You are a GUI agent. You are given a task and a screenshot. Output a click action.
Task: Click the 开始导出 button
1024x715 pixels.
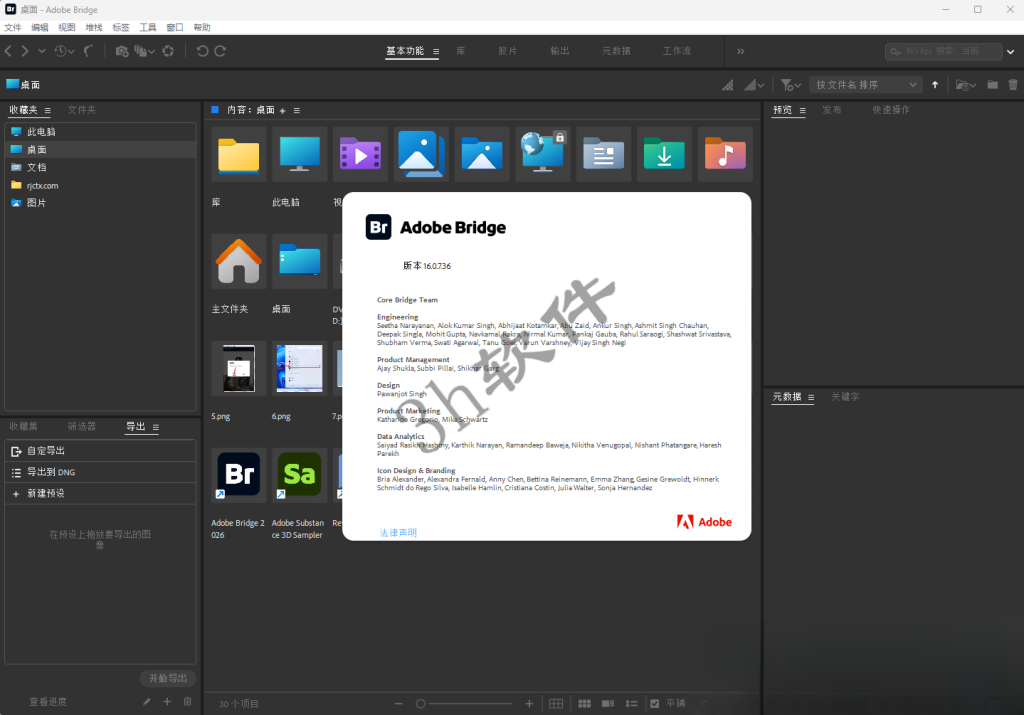coord(168,678)
